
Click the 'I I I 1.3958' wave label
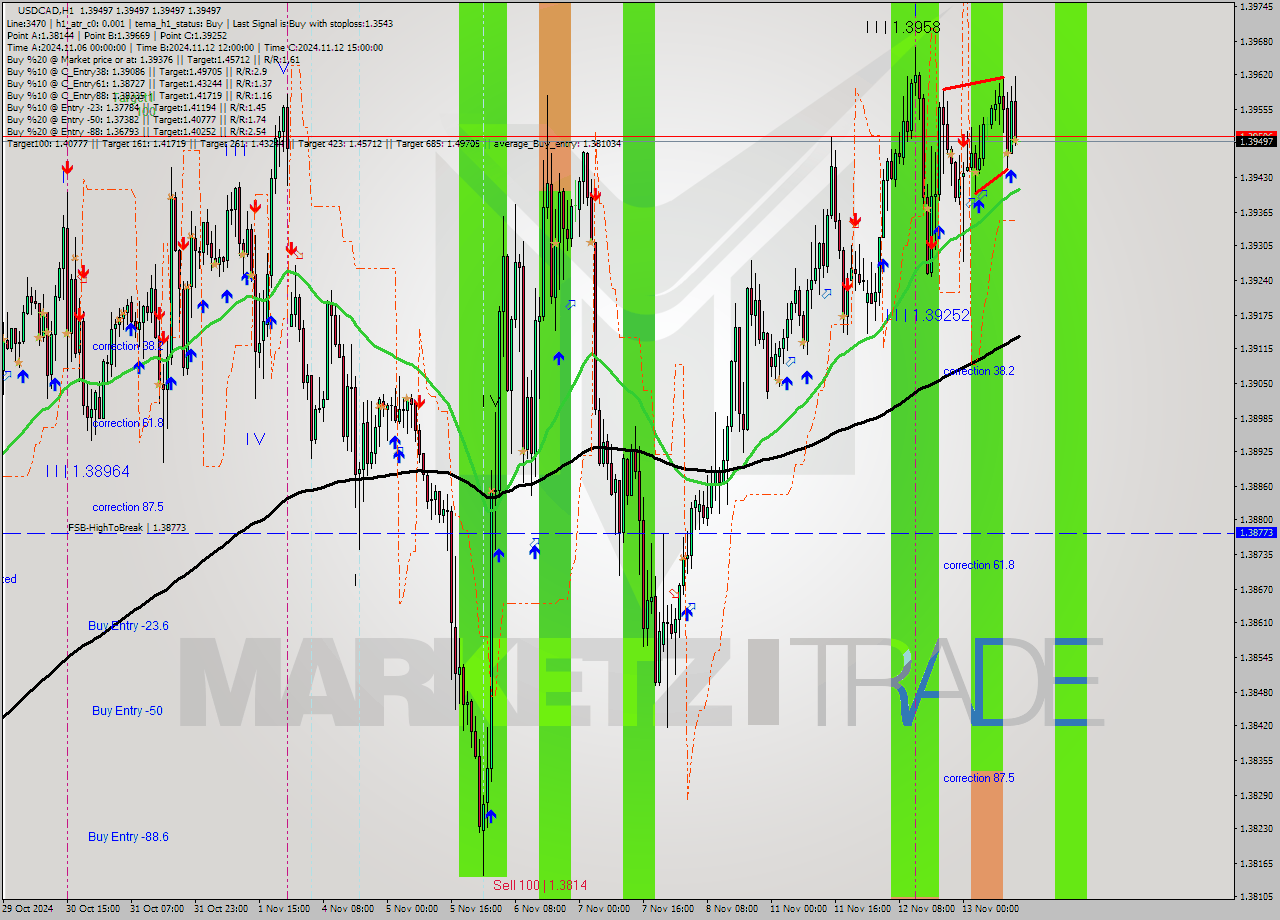(903, 28)
